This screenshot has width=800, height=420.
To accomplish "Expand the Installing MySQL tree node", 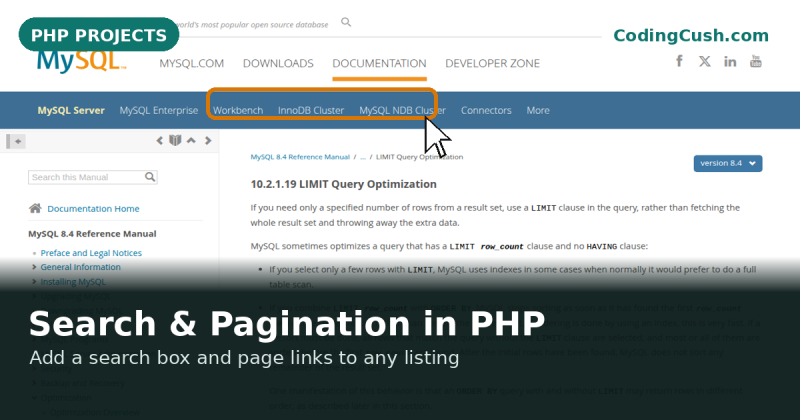I will pos(34,282).
